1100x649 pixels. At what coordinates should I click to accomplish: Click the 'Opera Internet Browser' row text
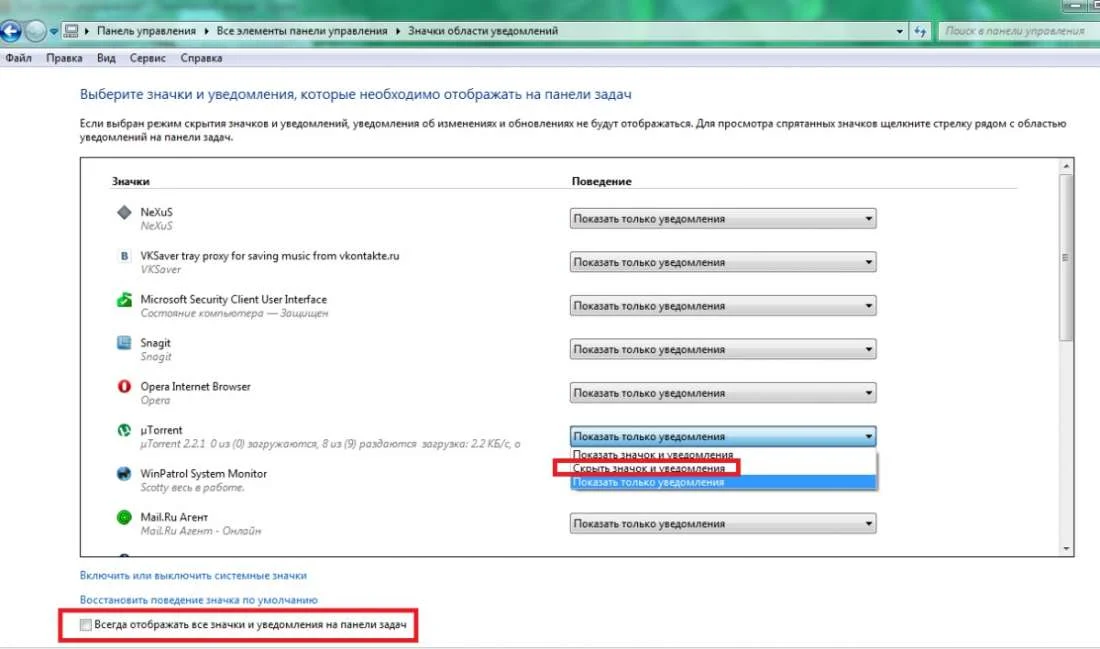(195, 387)
